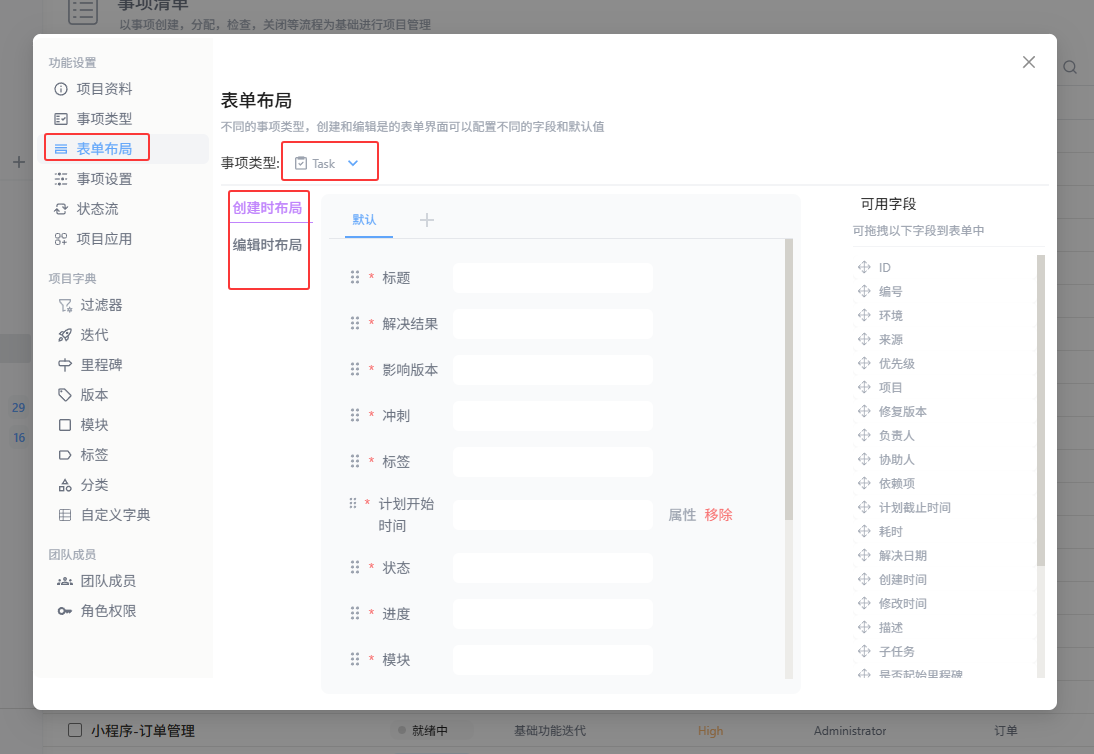Select 项目 in available fields
The height and width of the screenshot is (754, 1094).
(x=890, y=387)
